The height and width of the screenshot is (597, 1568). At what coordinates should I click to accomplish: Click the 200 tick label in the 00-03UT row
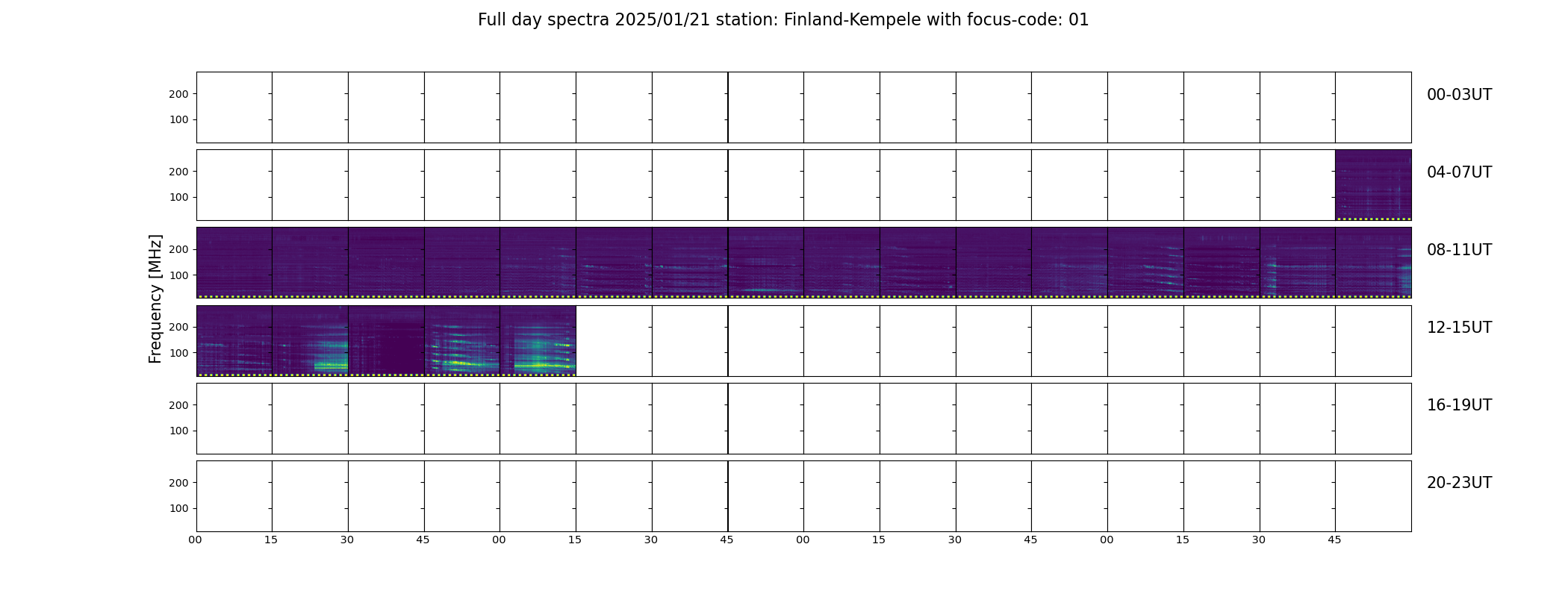178,94
